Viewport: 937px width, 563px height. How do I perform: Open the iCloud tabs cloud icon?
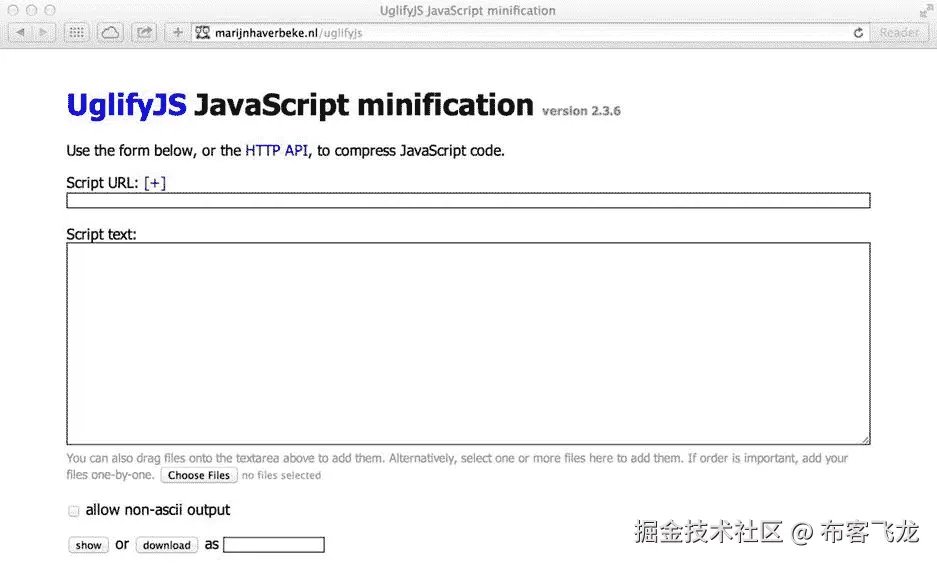[x=110, y=32]
